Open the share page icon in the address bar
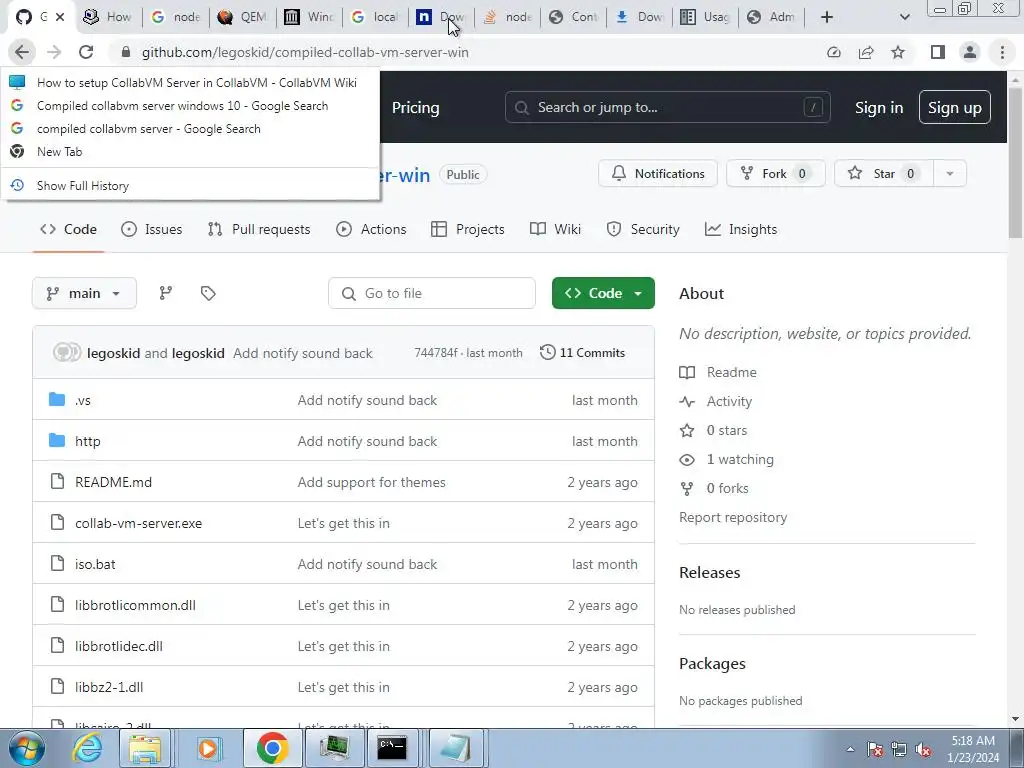 pyautogui.click(x=866, y=52)
